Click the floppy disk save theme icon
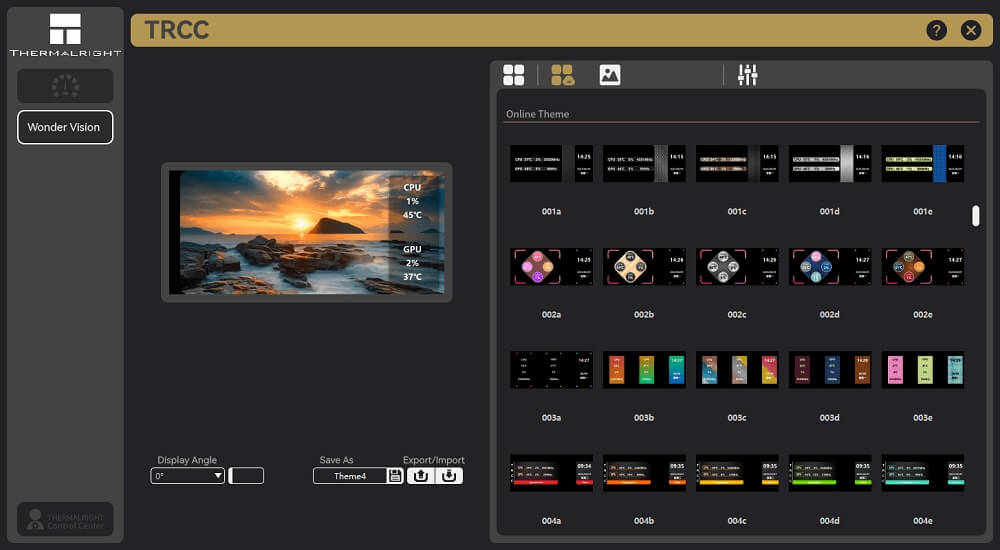 pos(395,476)
